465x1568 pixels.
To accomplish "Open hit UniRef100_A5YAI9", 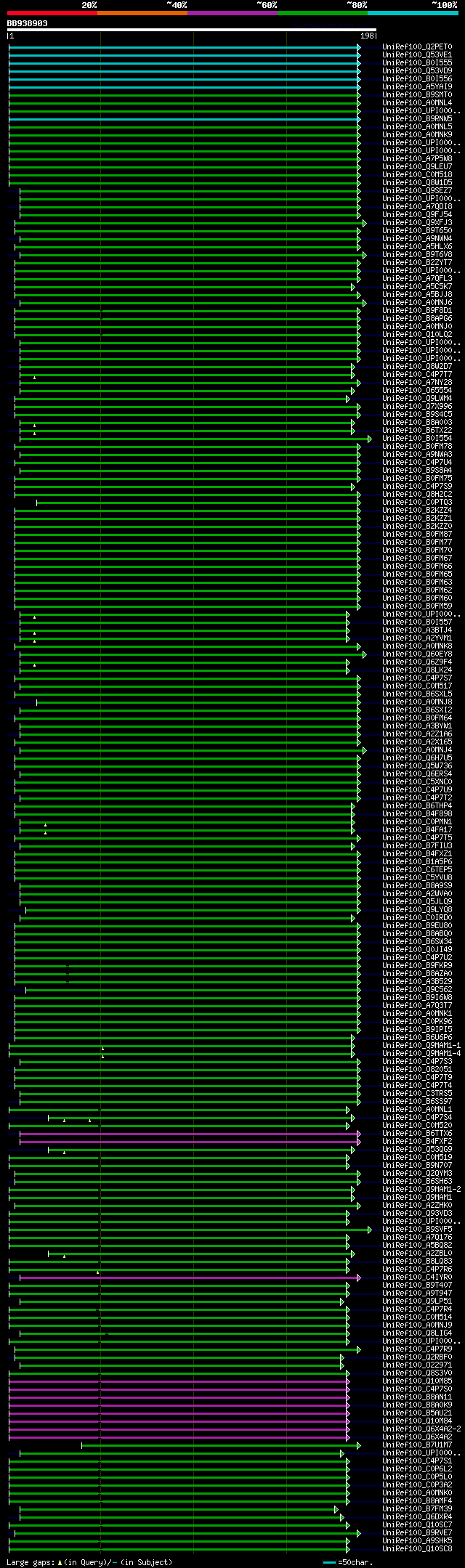I will [417, 87].
